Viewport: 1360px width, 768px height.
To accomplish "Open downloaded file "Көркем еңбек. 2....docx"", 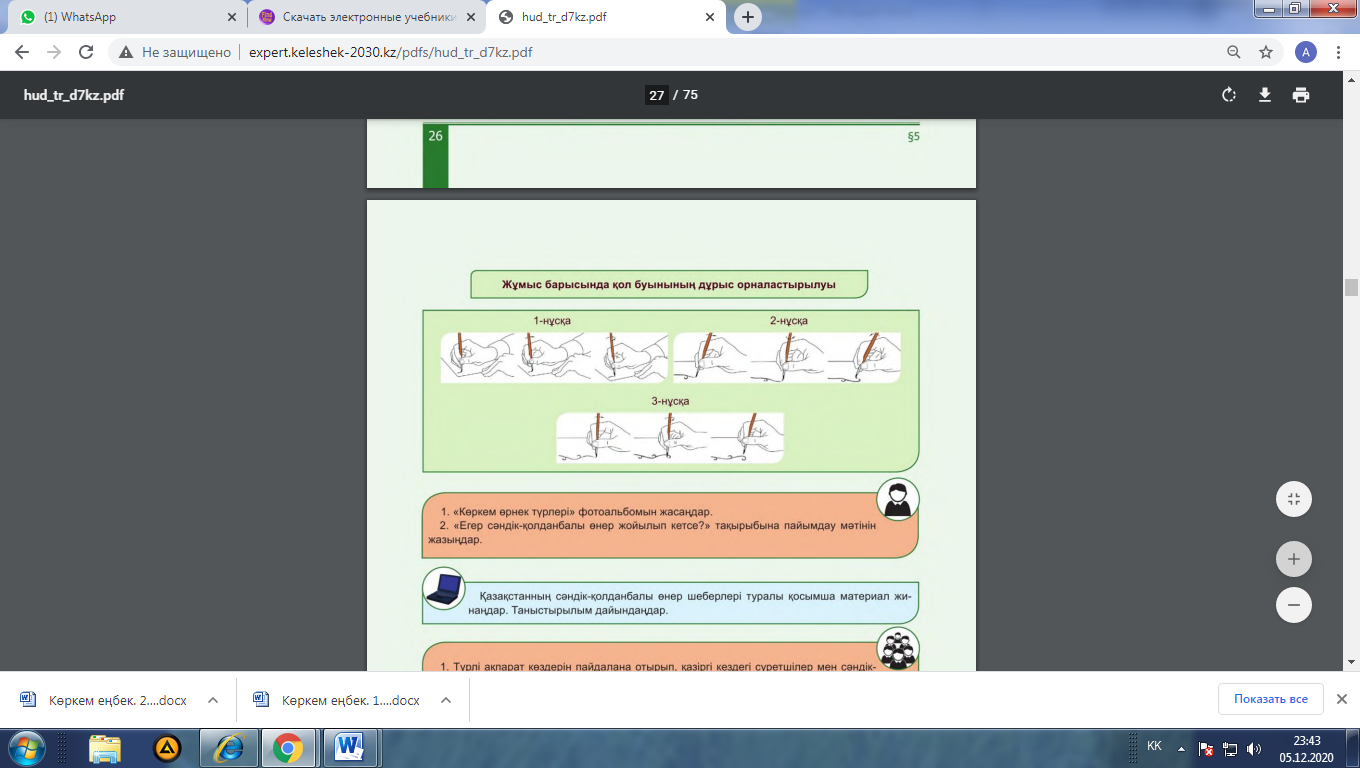I will point(104,700).
